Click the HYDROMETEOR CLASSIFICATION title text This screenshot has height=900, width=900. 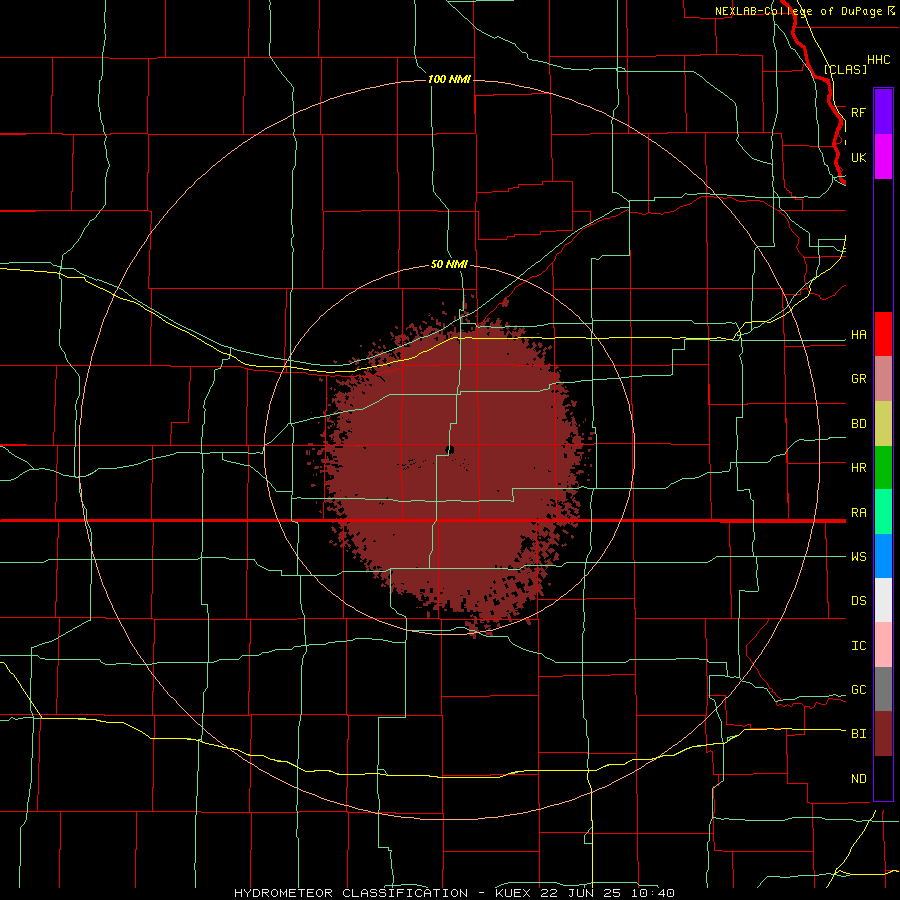(x=351, y=893)
